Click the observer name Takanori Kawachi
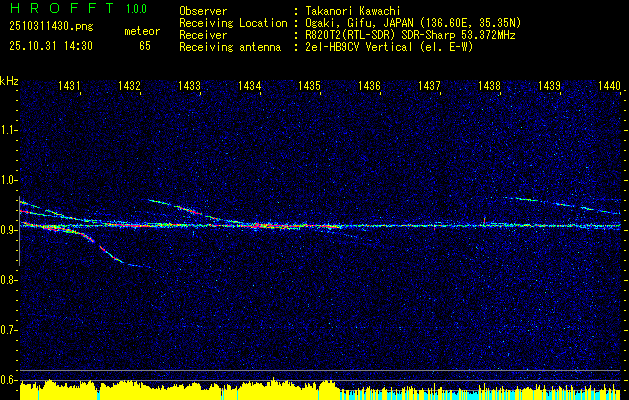 click(x=352, y=11)
